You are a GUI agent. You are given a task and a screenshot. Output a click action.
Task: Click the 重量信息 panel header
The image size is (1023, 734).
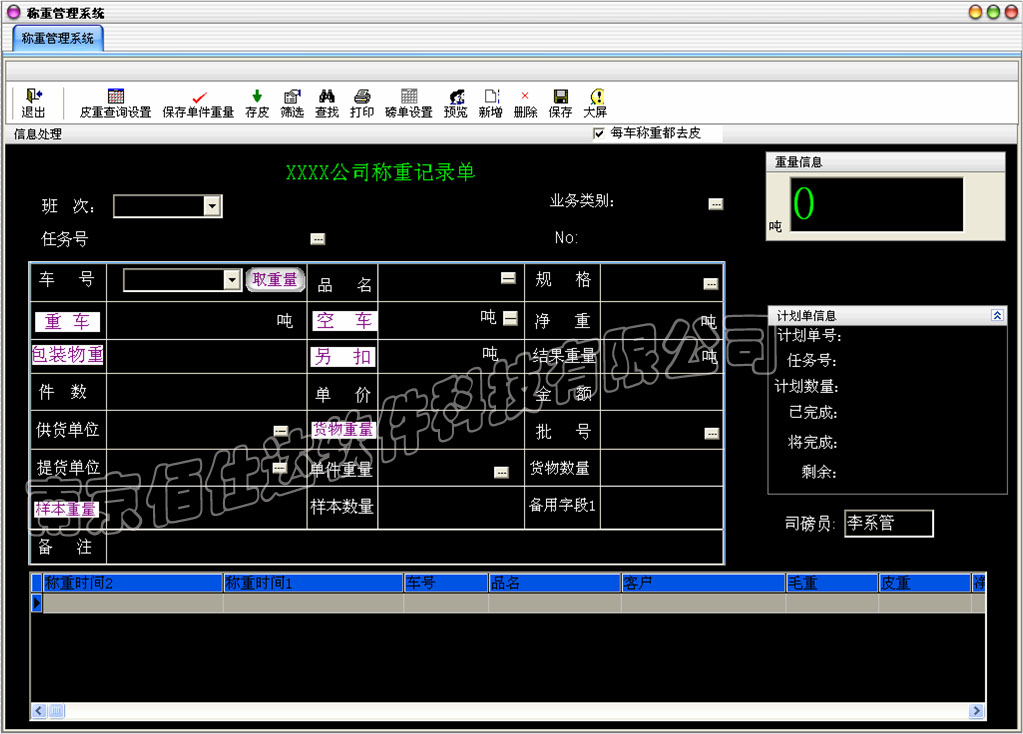(885, 162)
